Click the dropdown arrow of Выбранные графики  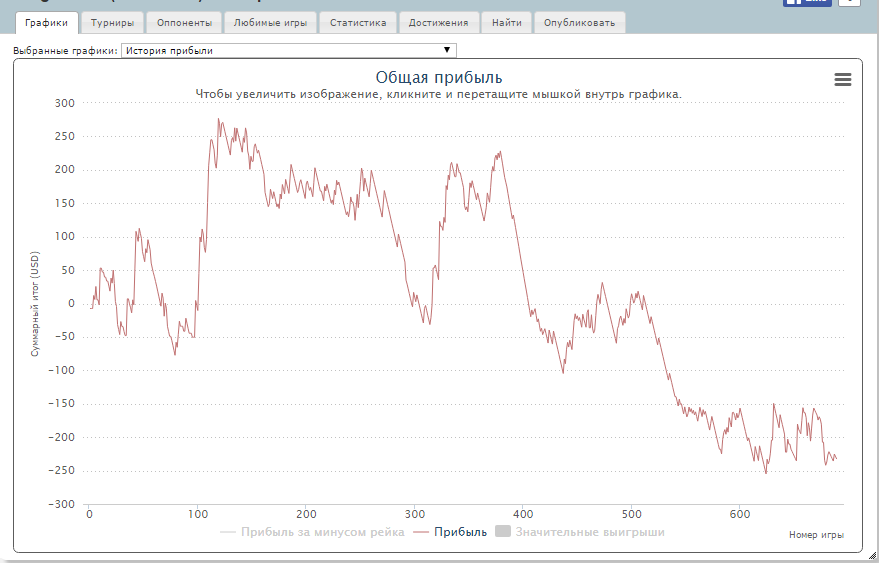point(447,50)
